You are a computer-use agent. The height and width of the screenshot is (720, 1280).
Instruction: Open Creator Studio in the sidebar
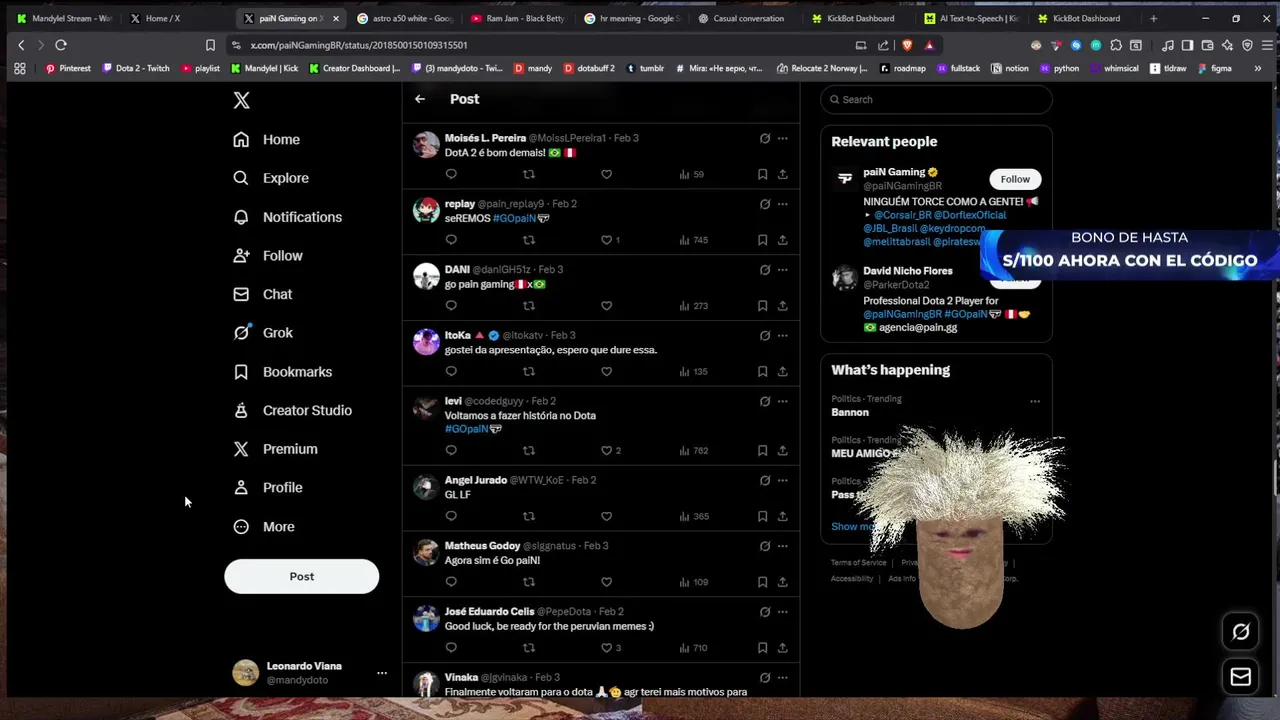tap(292, 410)
